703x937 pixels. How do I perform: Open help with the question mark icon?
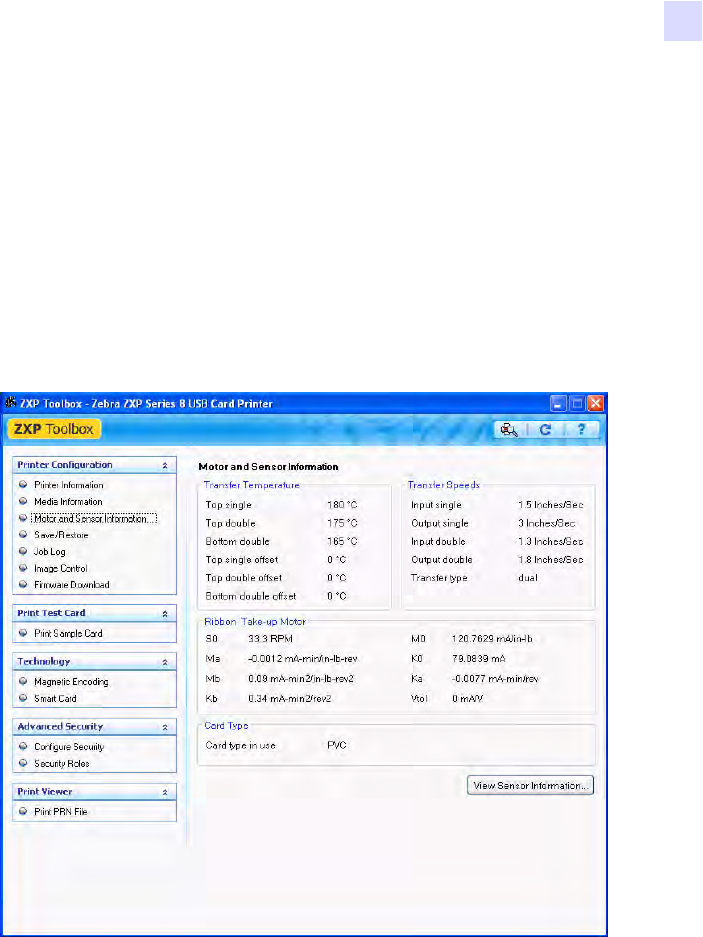click(581, 429)
